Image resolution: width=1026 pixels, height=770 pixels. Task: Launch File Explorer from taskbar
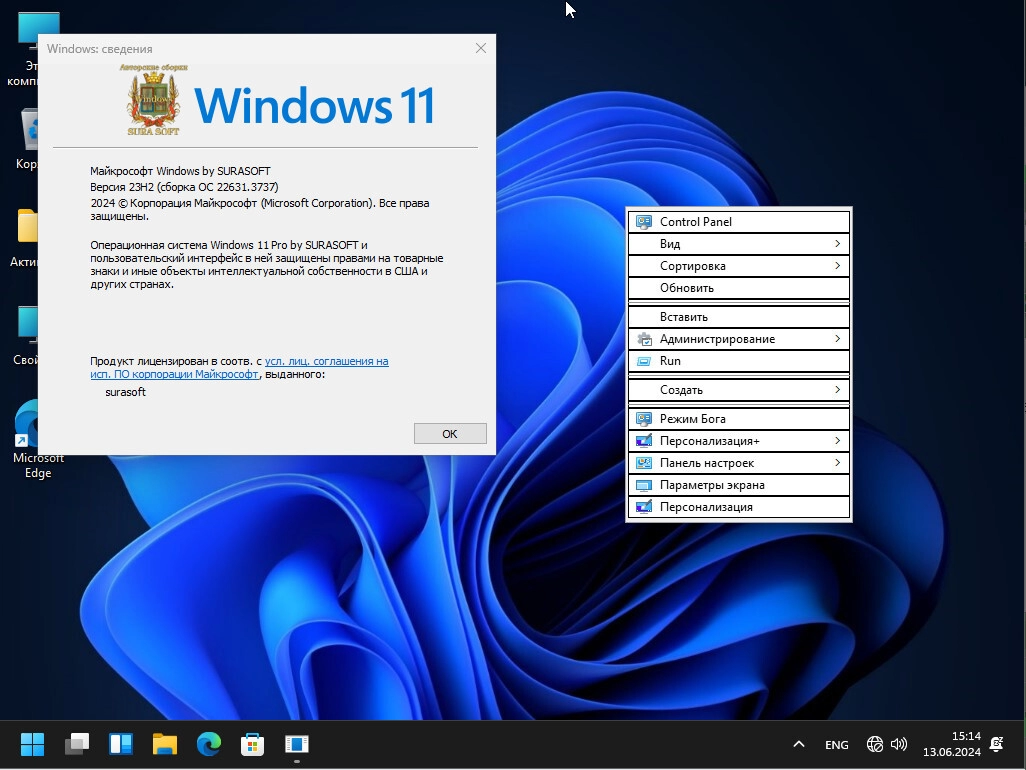pos(165,744)
